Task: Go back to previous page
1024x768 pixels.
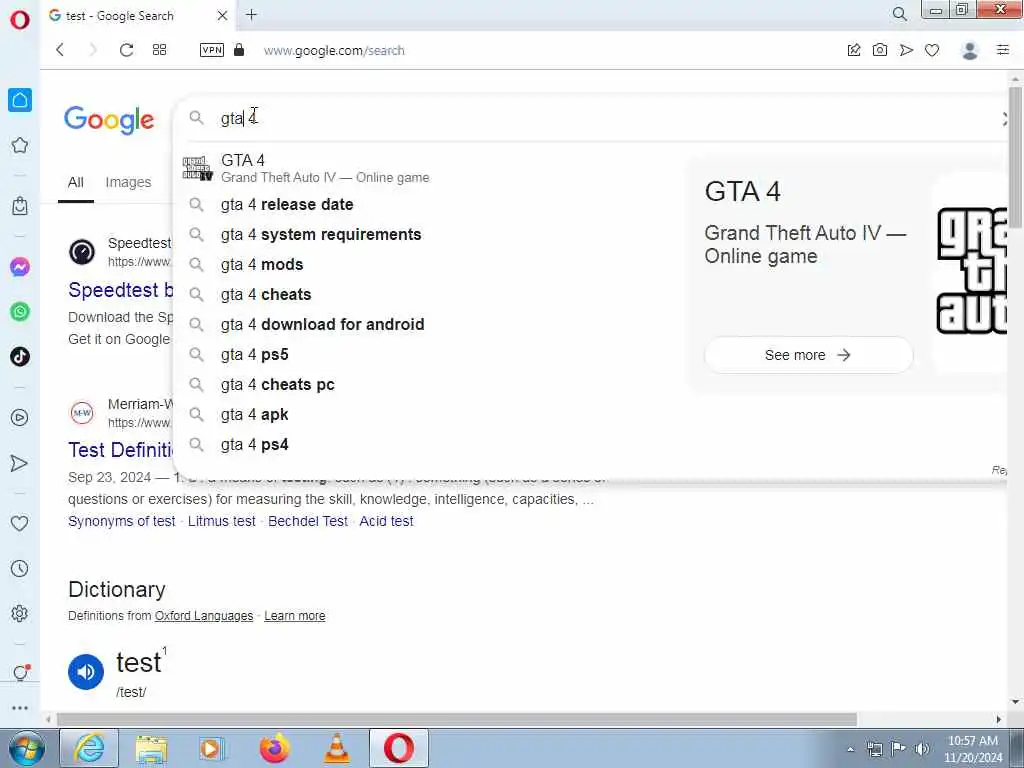Action: coord(60,50)
